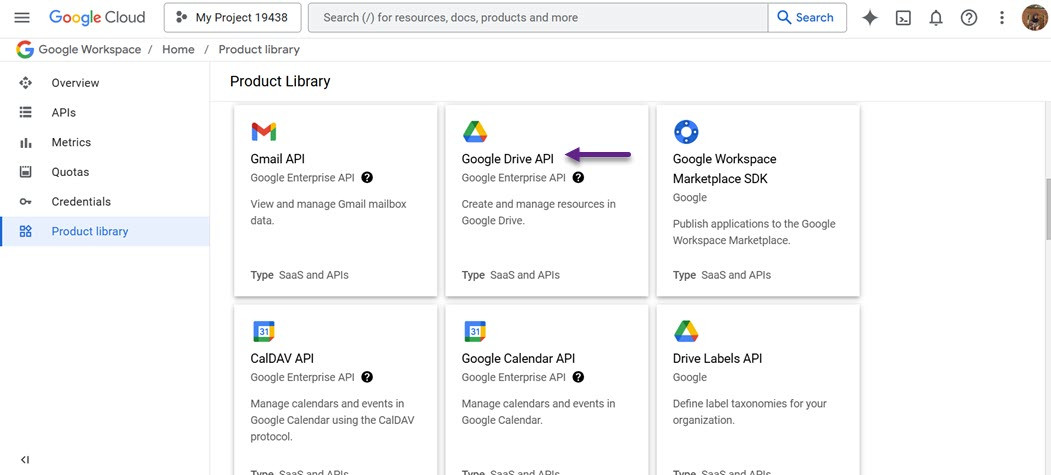Open the notifications bell
Viewport: 1051px width, 475px height.
[x=936, y=18]
